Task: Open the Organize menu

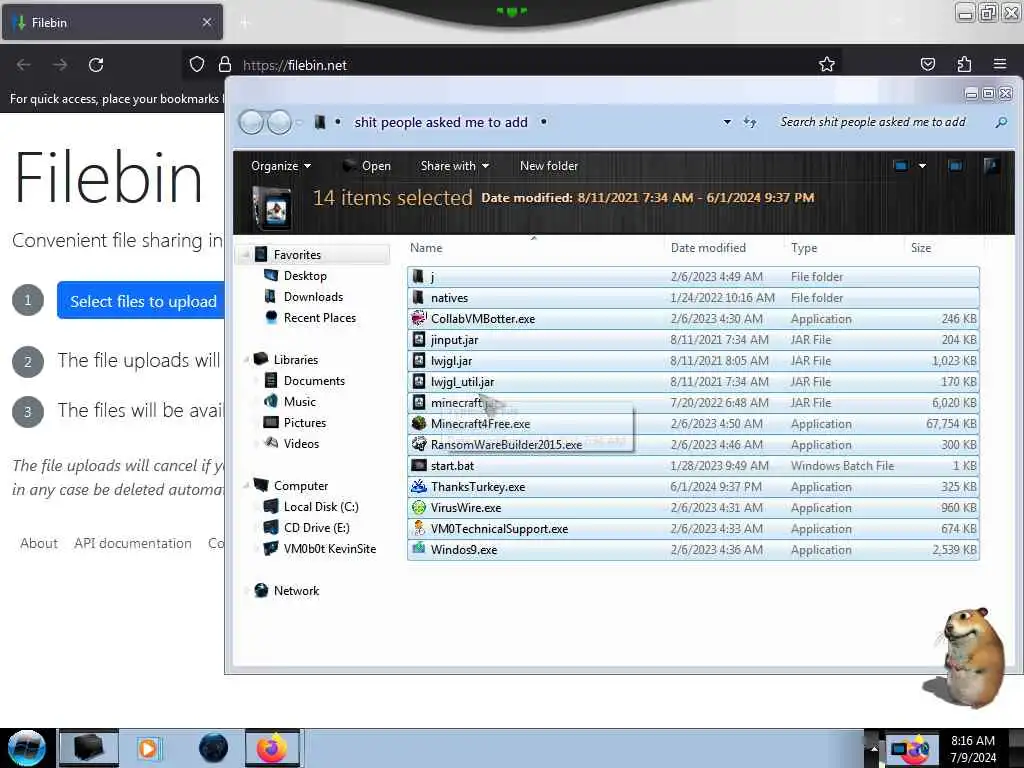Action: [281, 166]
